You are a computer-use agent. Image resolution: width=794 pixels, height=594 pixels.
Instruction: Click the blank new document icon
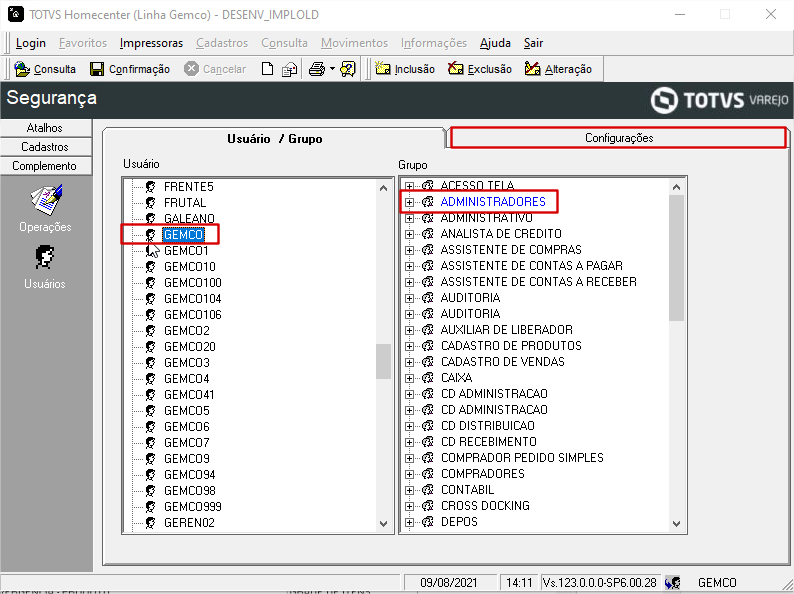tap(267, 69)
